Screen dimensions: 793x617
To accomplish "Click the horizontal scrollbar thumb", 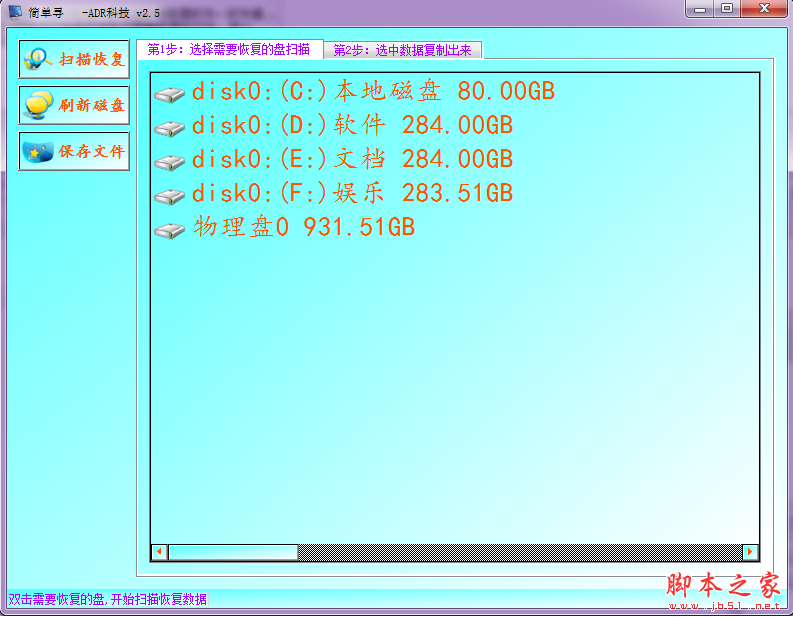I will tap(233, 552).
